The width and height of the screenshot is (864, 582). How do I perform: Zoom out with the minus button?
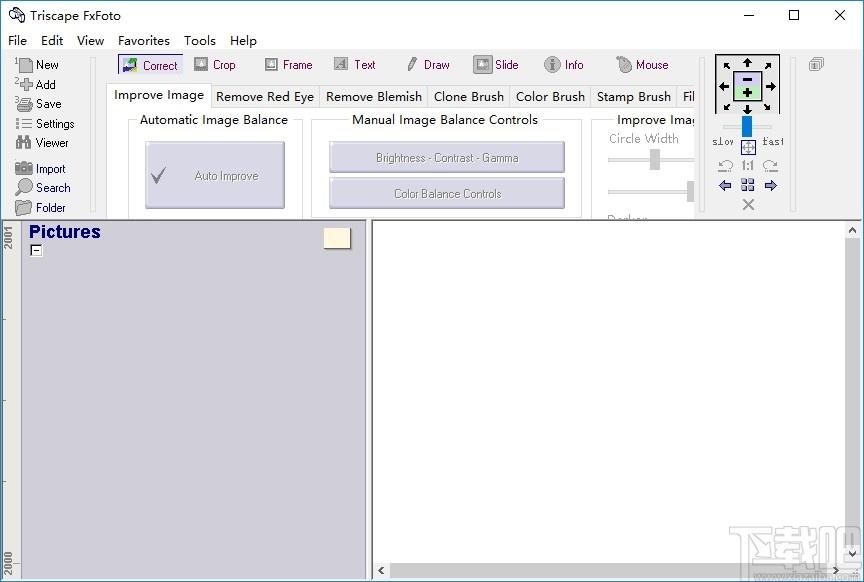pyautogui.click(x=747, y=79)
